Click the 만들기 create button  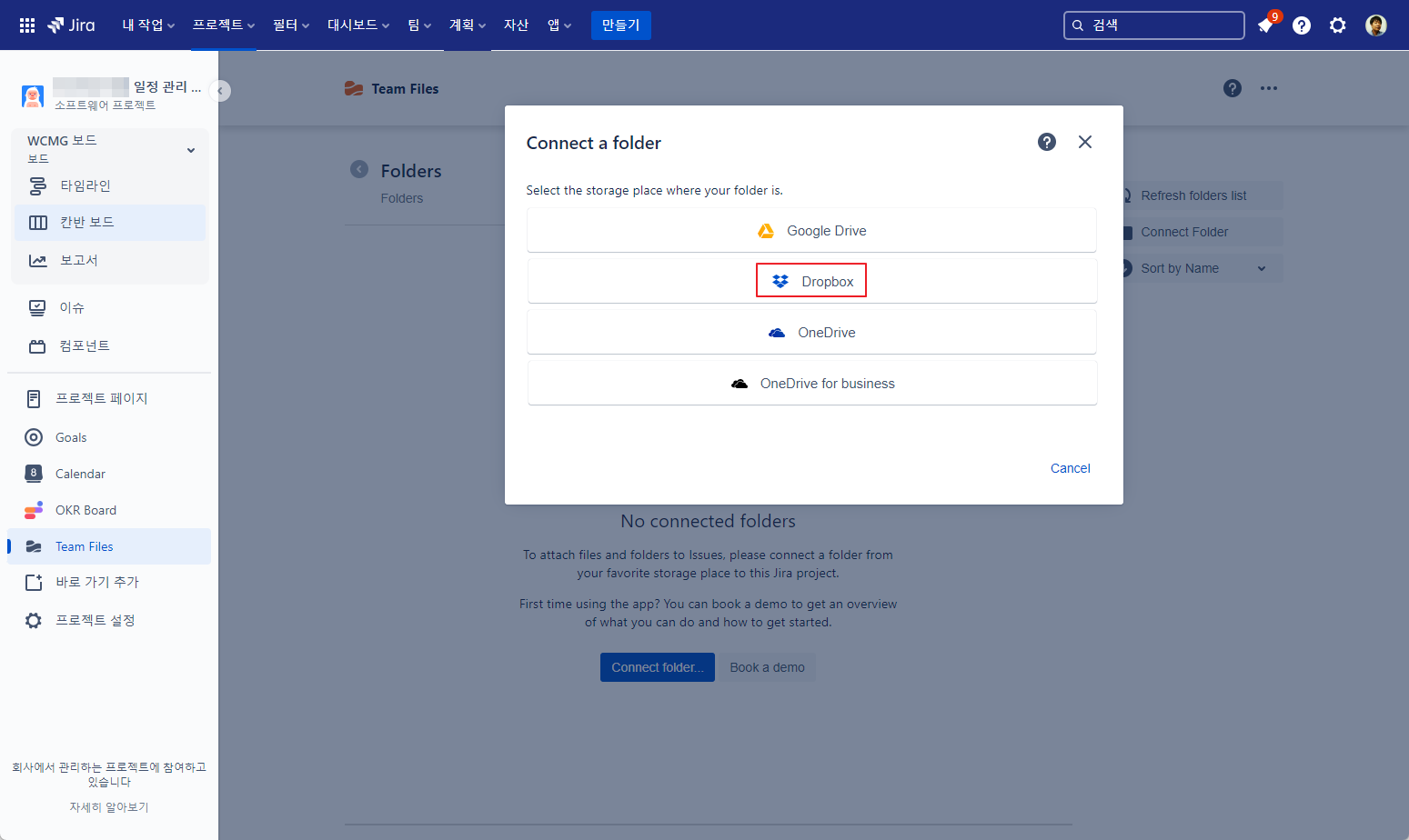(x=621, y=25)
